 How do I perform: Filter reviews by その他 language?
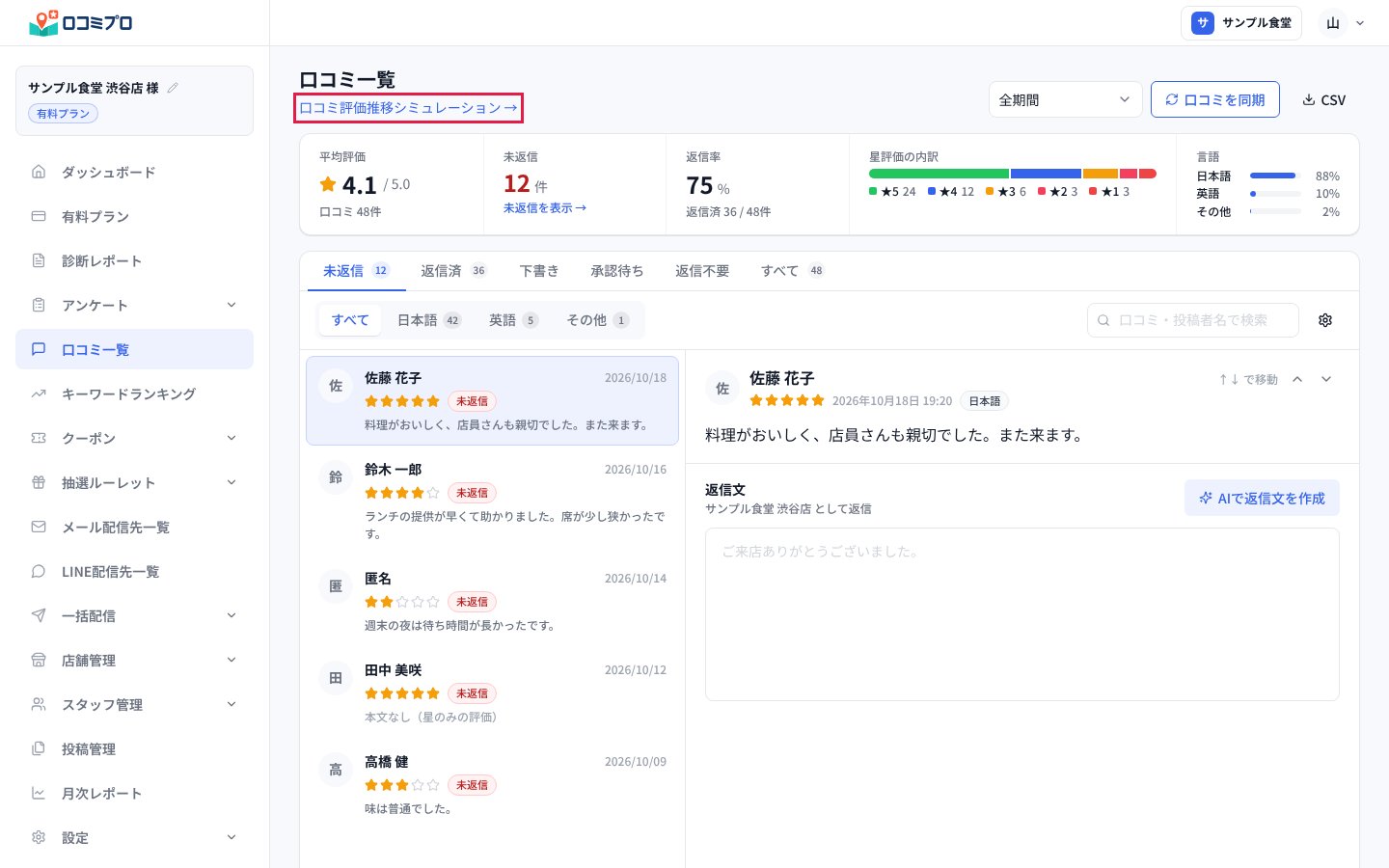point(598,320)
